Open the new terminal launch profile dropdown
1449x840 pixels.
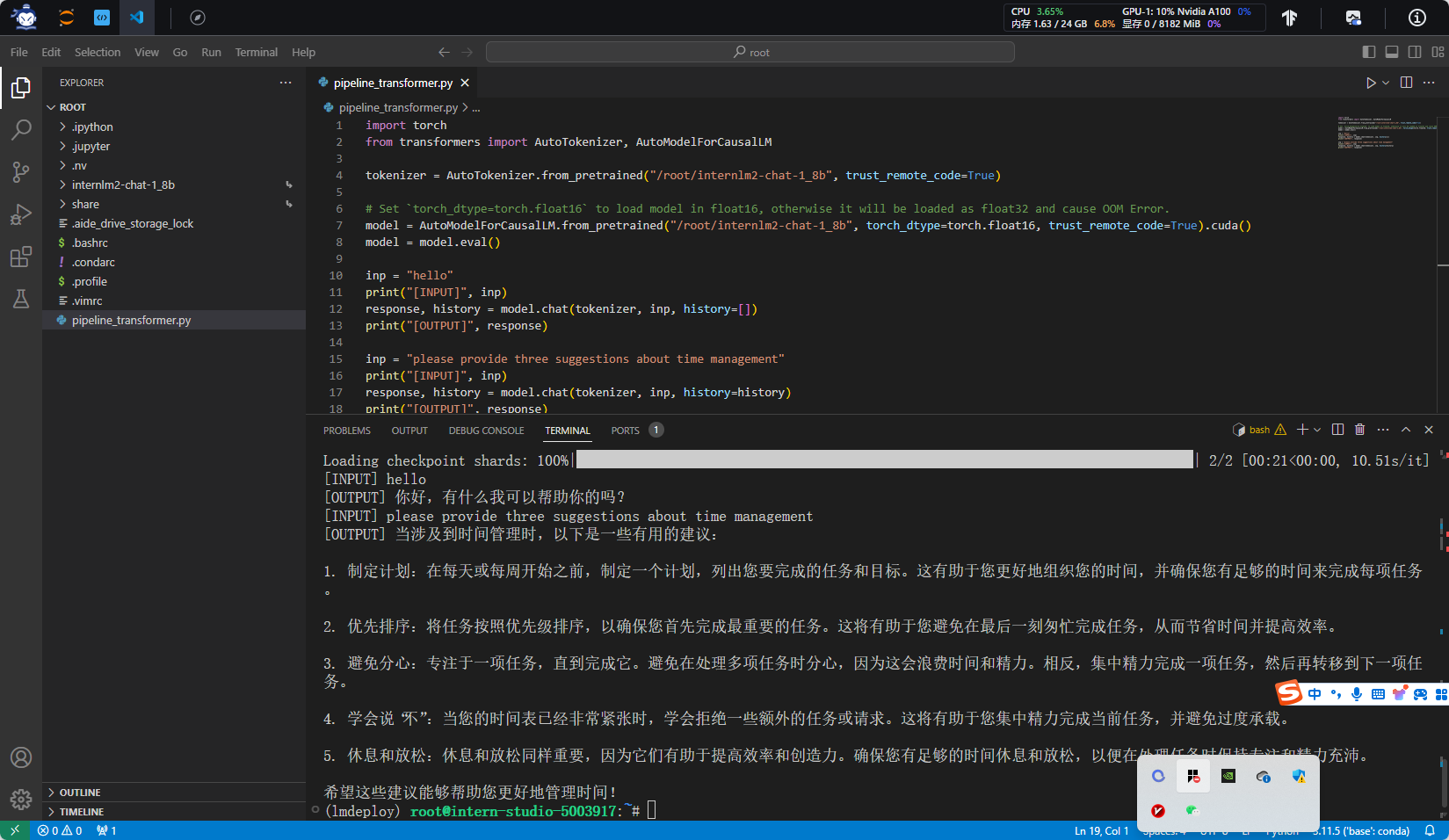point(1317,430)
